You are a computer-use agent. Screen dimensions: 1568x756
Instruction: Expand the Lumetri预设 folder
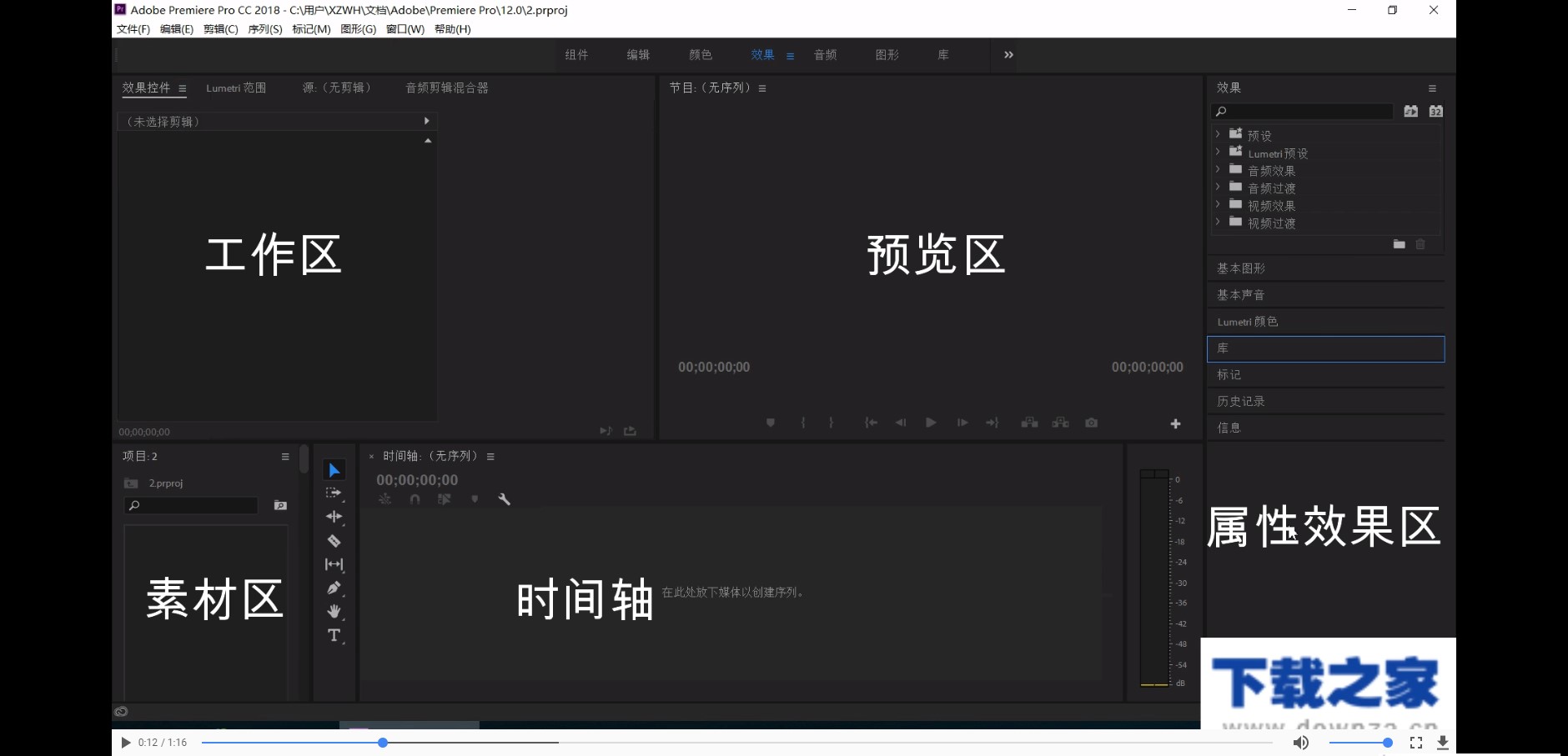[x=1219, y=153]
